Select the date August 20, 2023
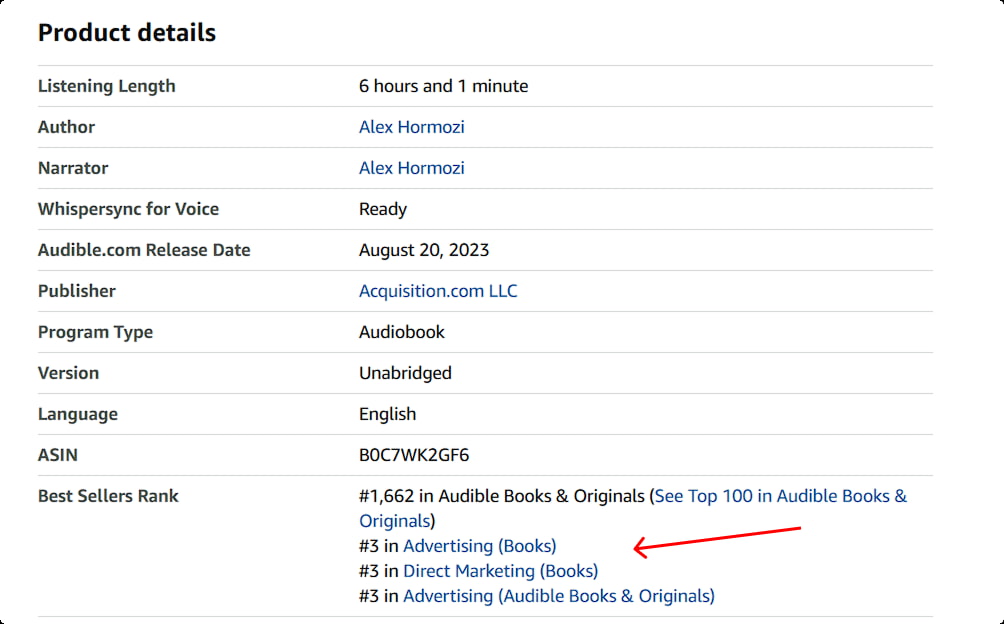 pos(424,250)
